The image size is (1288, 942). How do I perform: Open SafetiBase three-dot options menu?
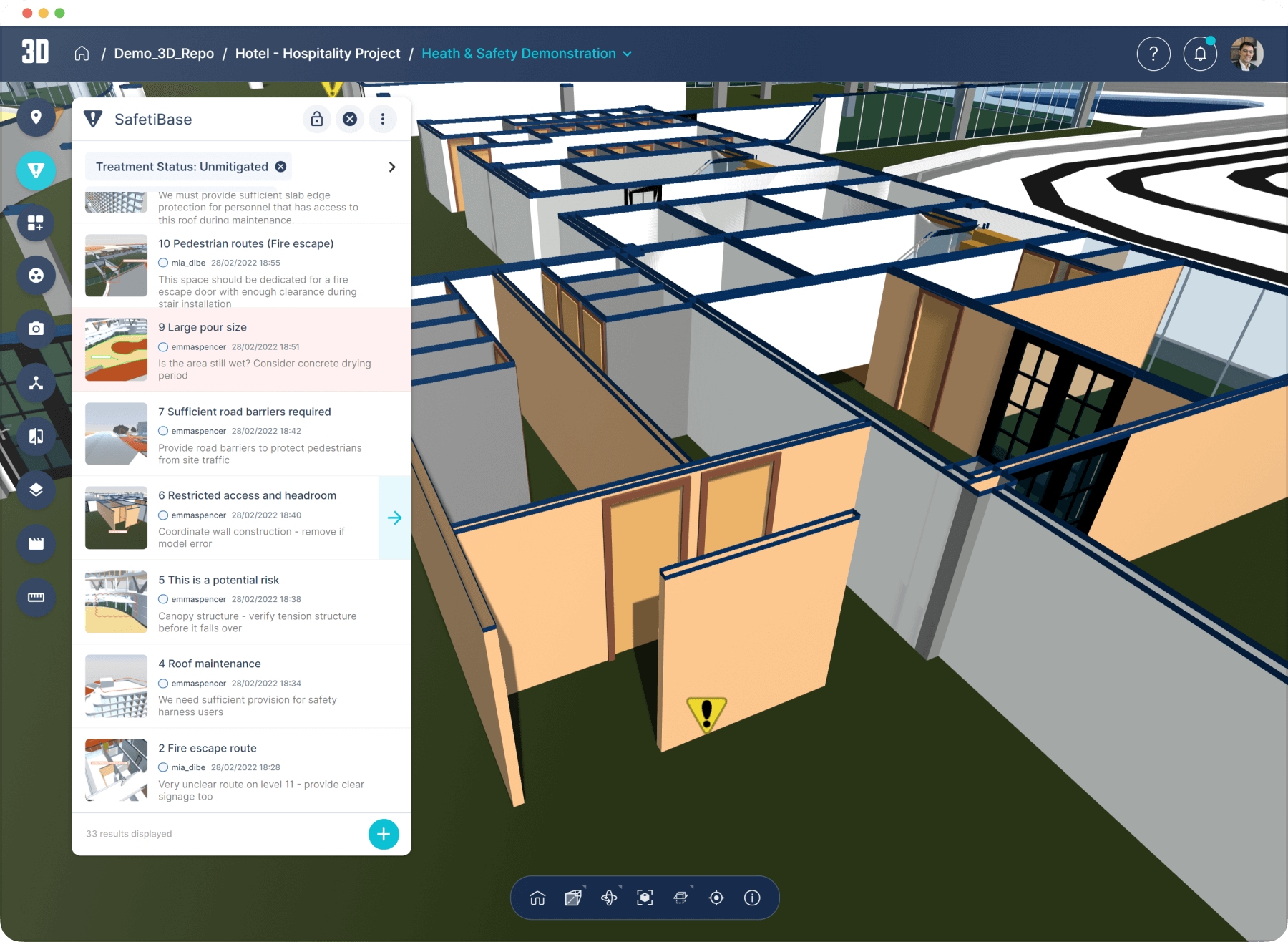click(x=383, y=119)
